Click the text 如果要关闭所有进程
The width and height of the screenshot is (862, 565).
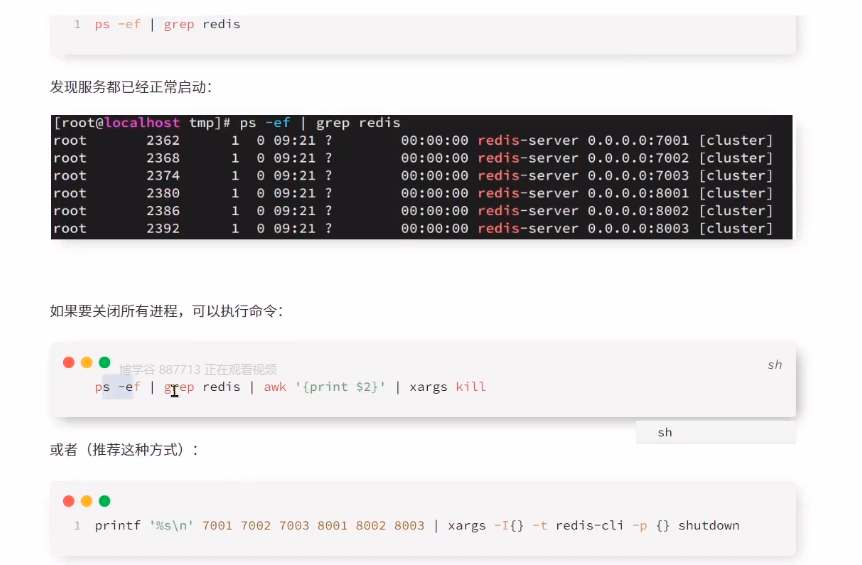pos(114,311)
